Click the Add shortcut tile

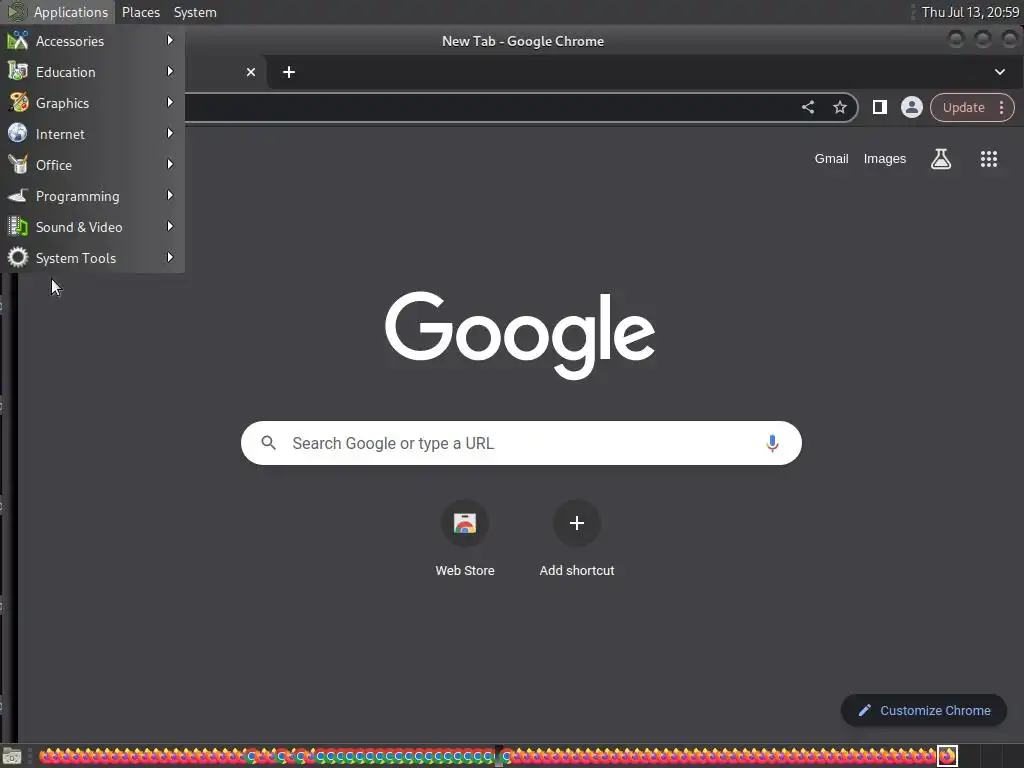tap(577, 539)
